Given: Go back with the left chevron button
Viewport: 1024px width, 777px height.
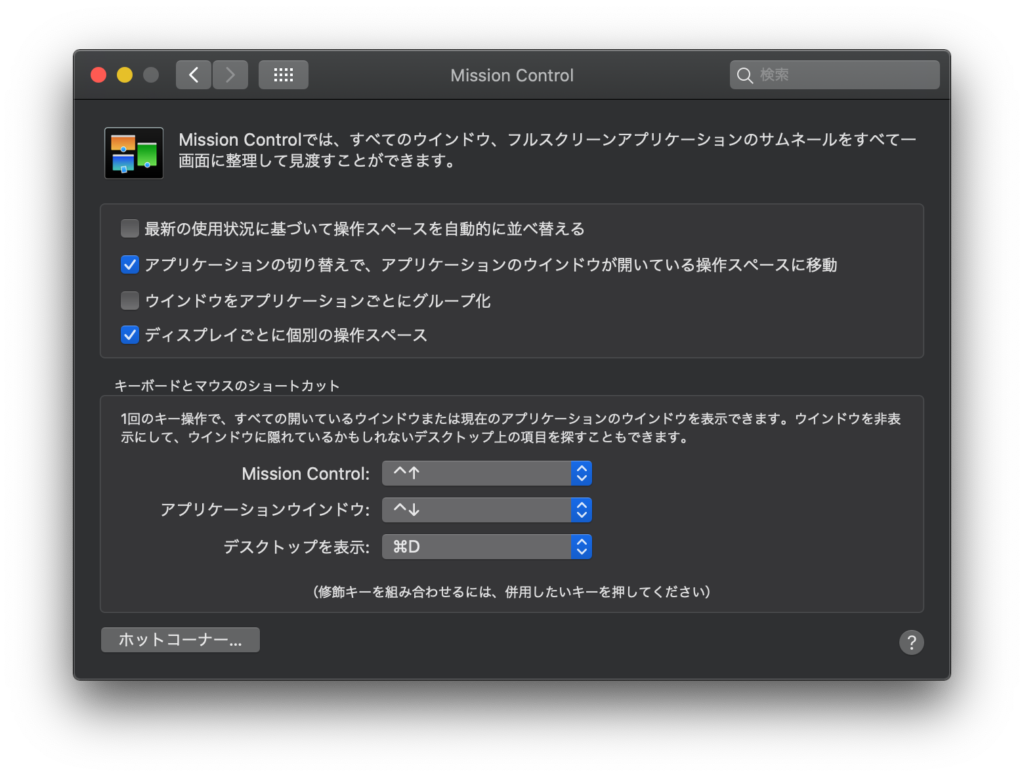Looking at the screenshot, I should pyautogui.click(x=193, y=75).
